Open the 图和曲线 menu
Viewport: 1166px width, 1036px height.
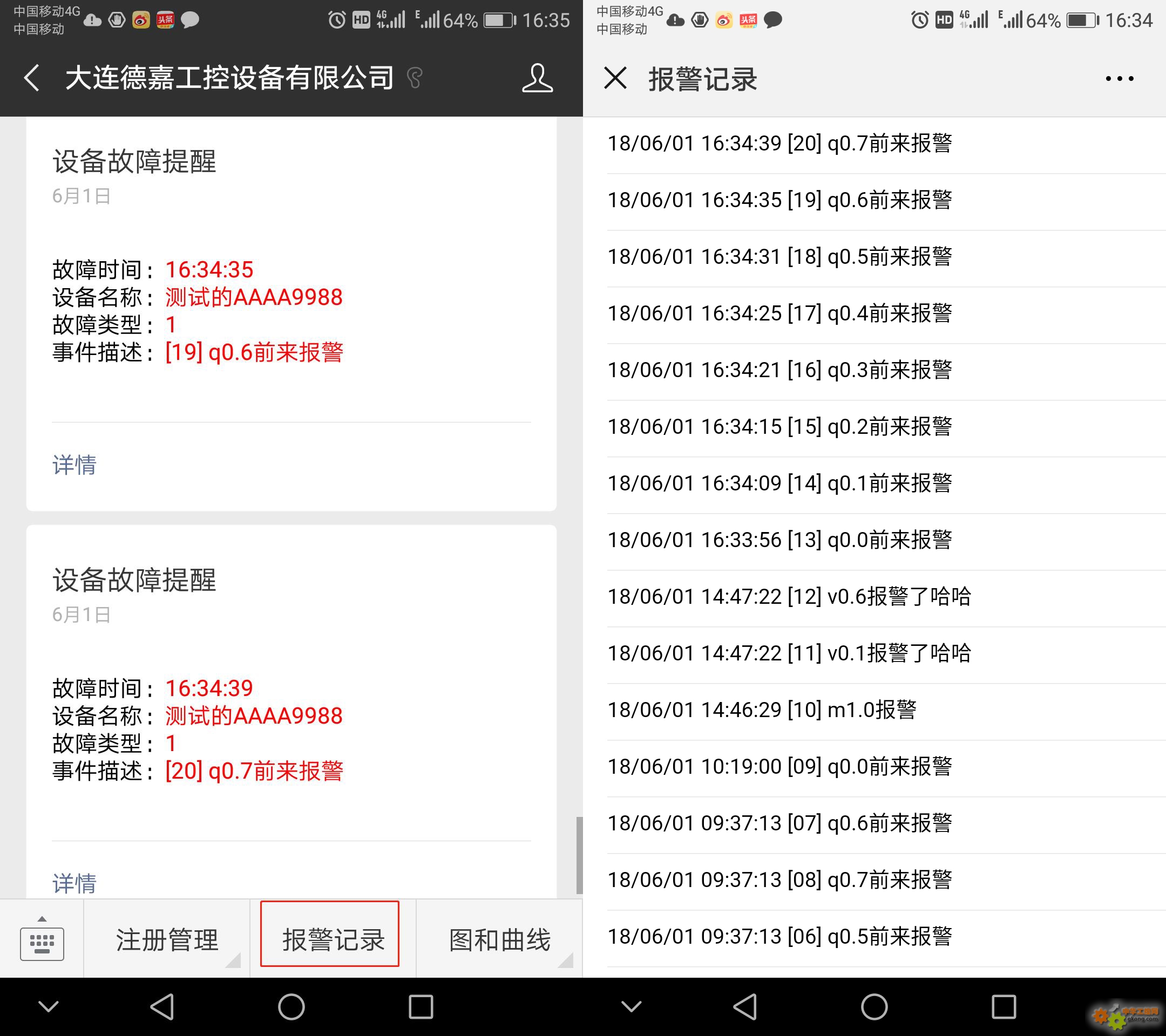coord(500,939)
